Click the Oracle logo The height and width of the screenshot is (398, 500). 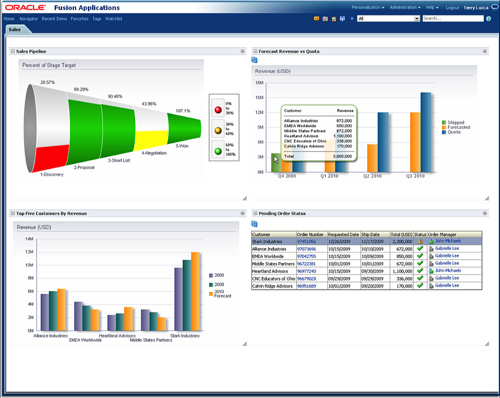point(25,7)
